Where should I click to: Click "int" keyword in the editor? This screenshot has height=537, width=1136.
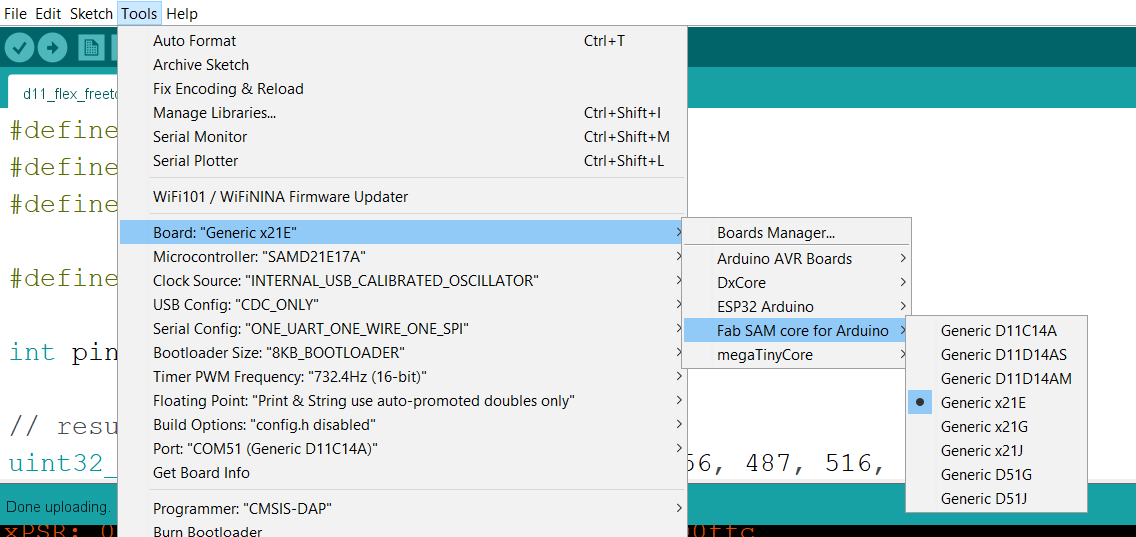coord(32,353)
